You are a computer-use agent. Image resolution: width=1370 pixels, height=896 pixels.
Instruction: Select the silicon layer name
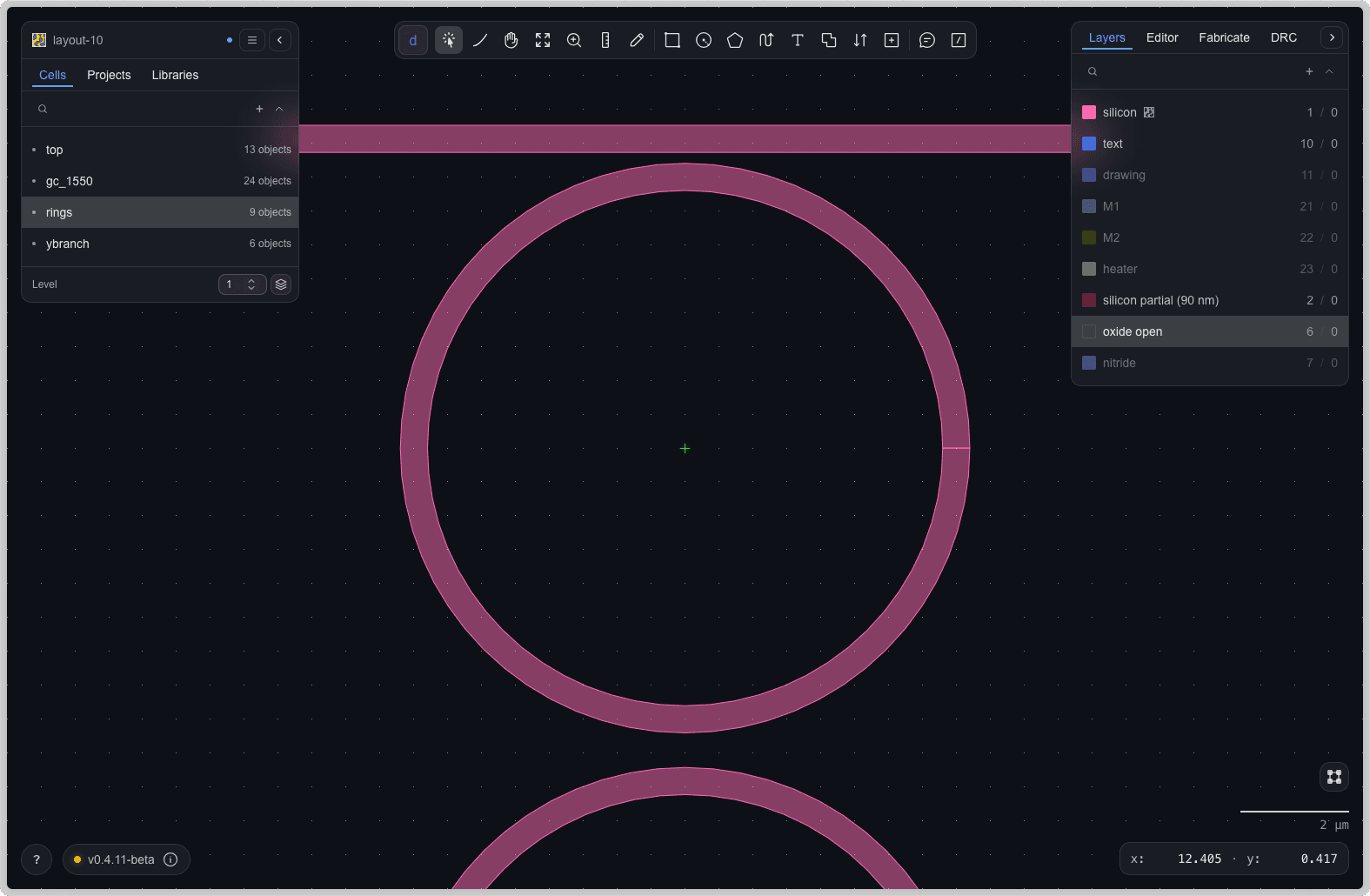pos(1119,112)
